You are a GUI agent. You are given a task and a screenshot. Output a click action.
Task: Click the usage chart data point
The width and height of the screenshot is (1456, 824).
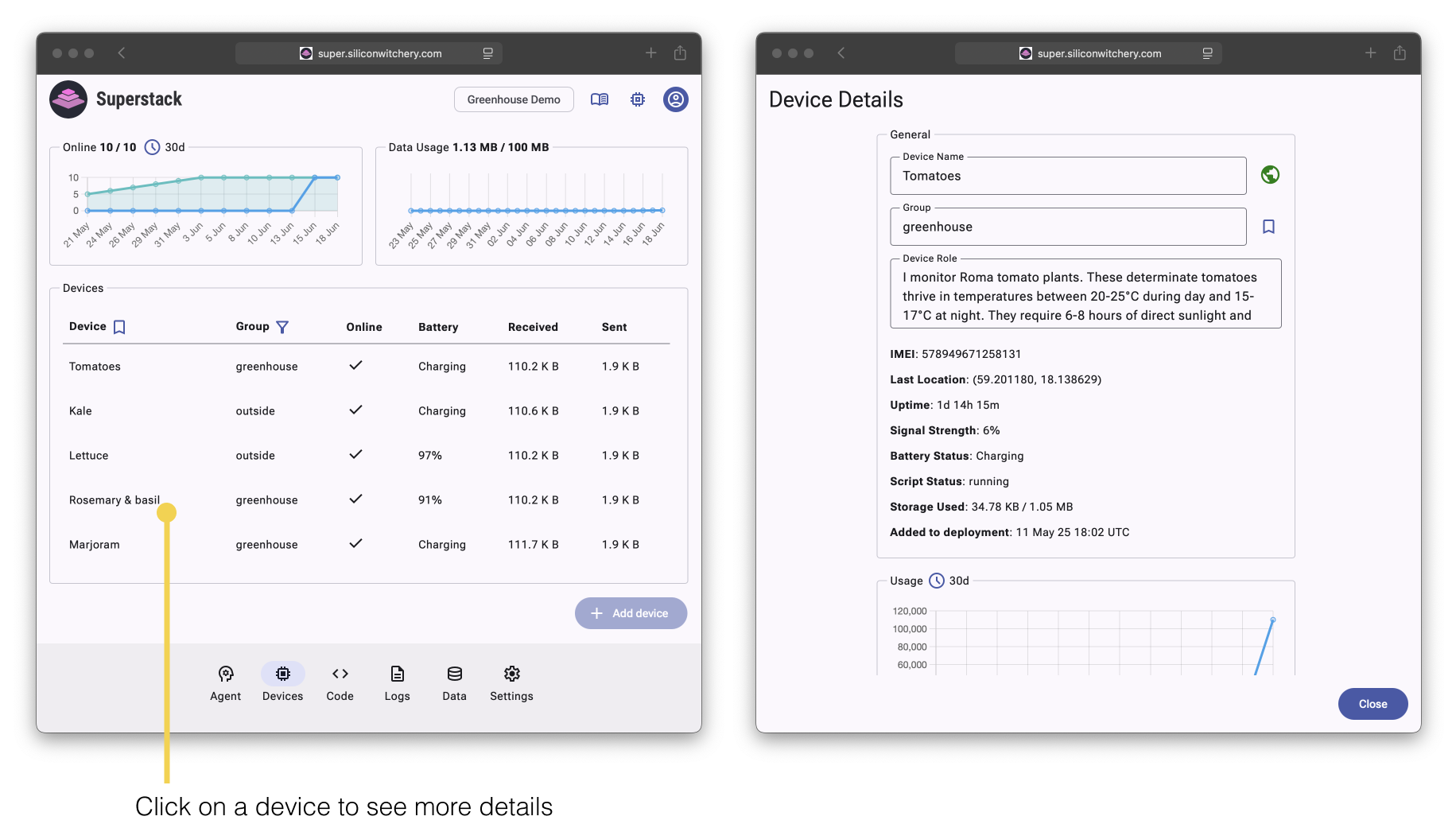click(1273, 620)
